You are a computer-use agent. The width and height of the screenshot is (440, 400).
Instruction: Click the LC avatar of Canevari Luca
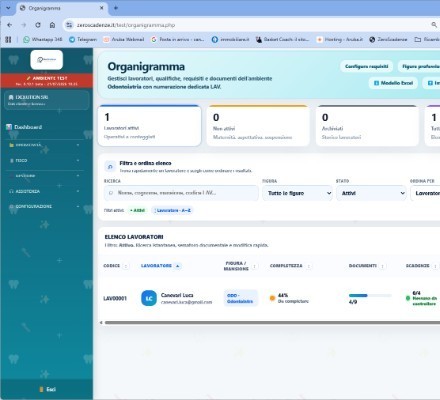point(149,298)
